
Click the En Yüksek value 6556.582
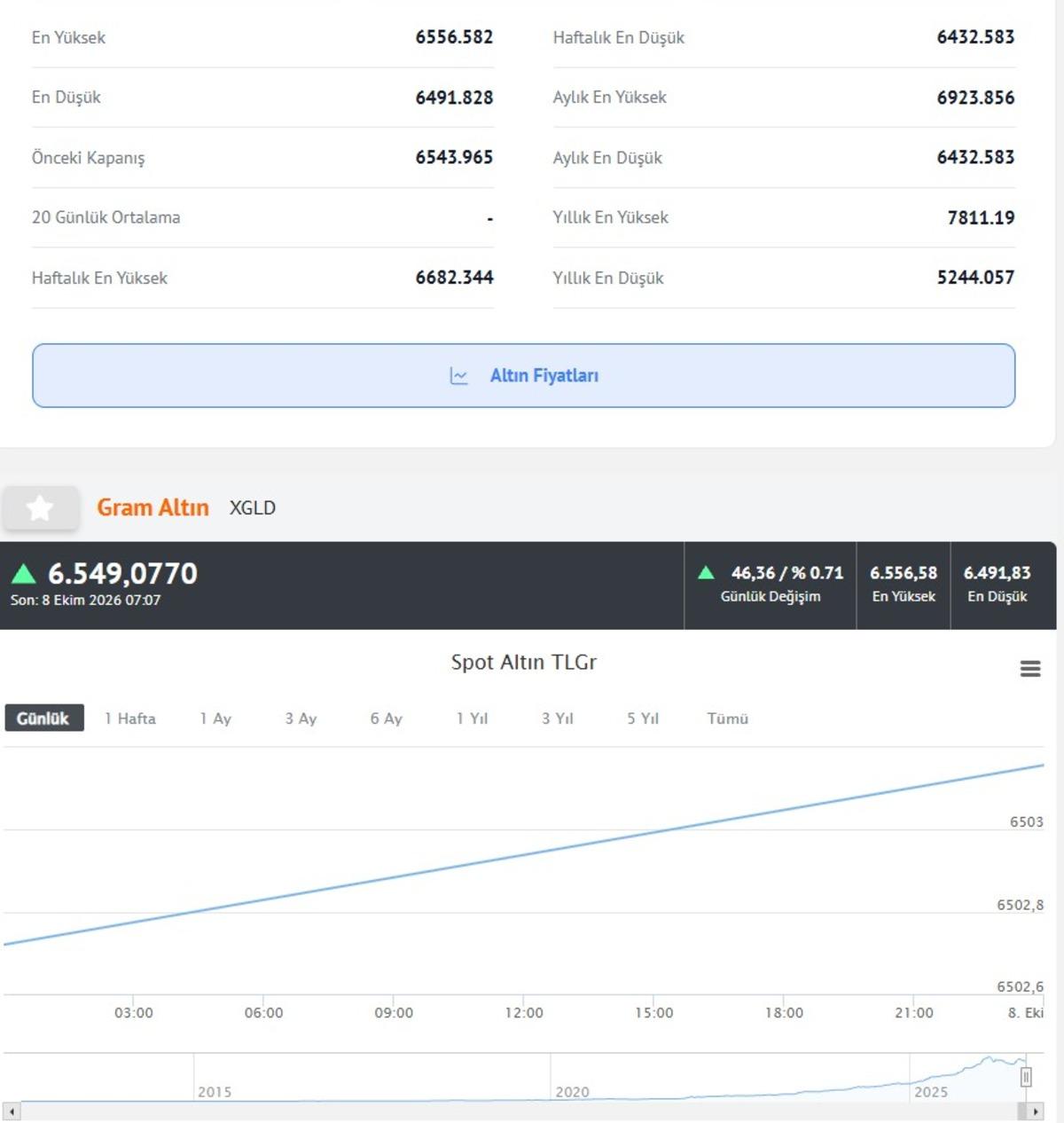454,37
